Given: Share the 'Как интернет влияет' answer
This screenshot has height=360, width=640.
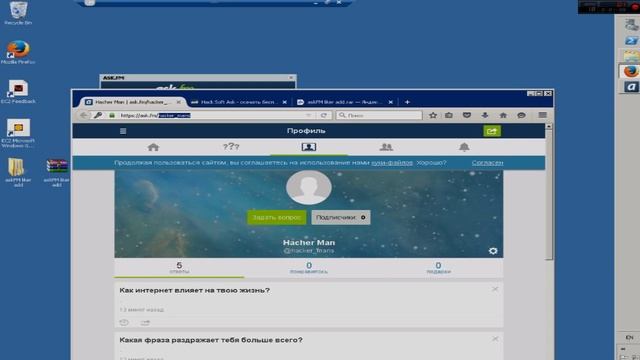Looking at the screenshot, I should pos(145,322).
